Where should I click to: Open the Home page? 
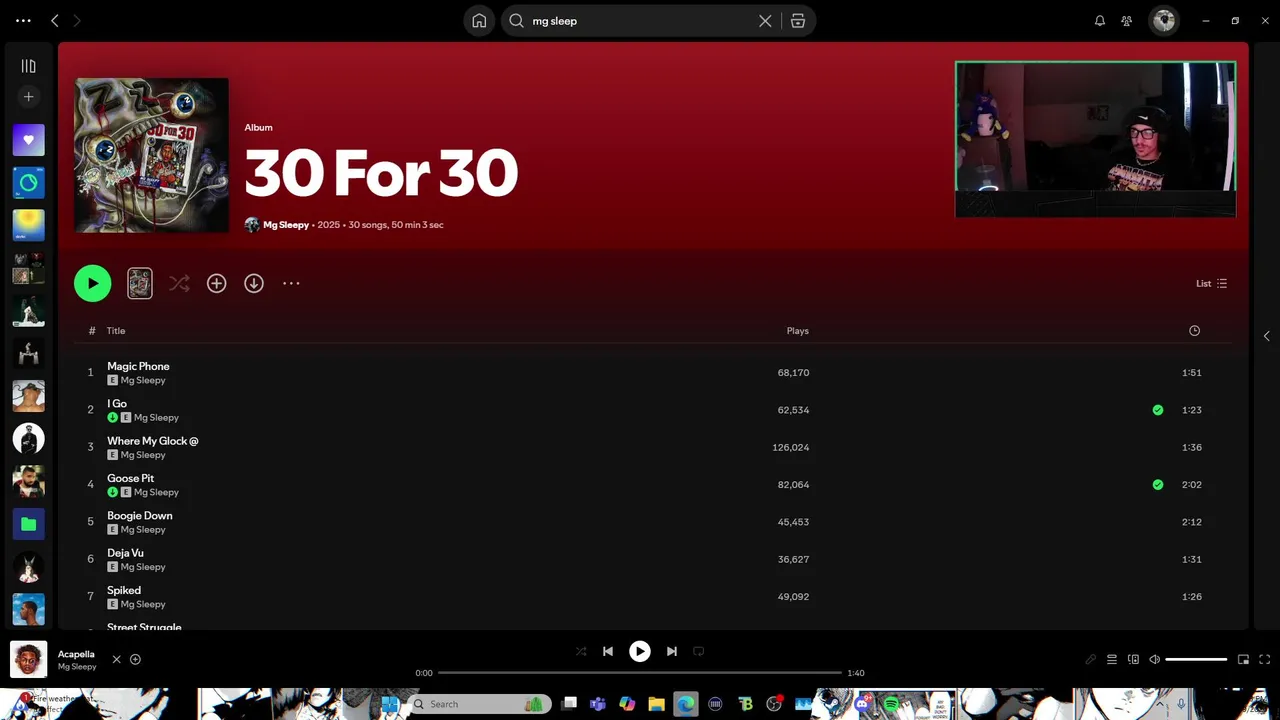(x=479, y=21)
